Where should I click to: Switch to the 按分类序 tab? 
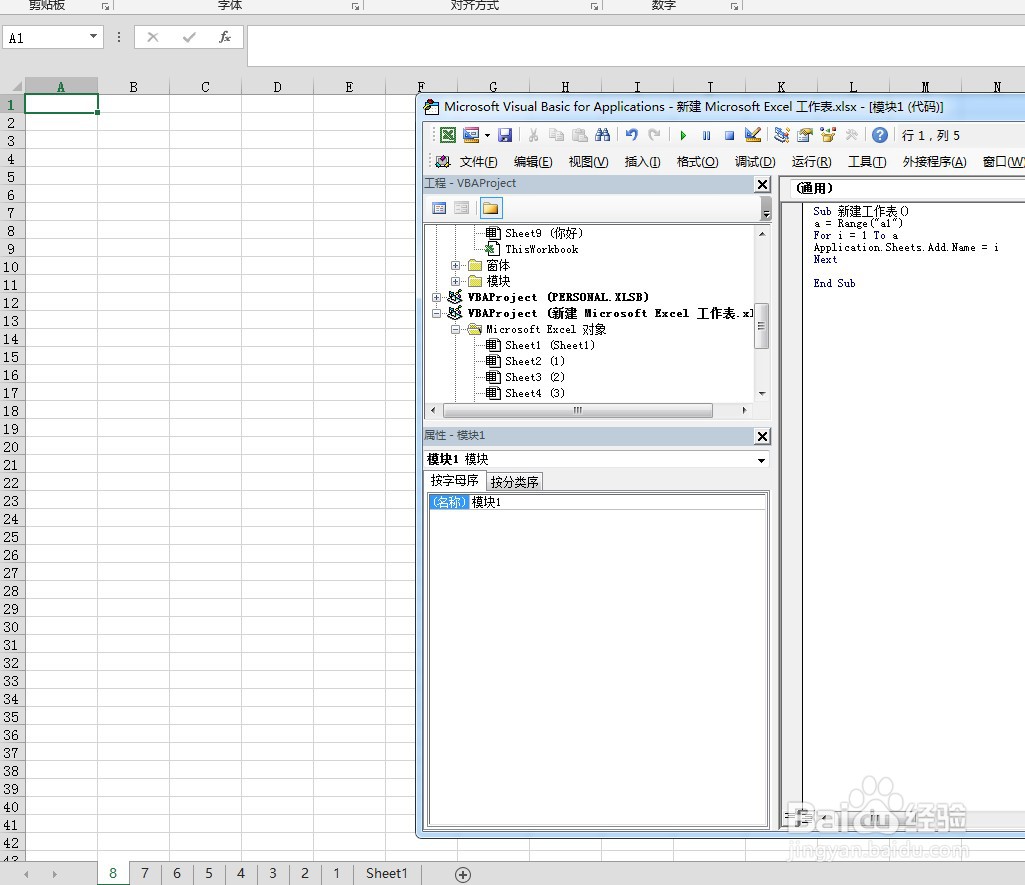pos(514,482)
